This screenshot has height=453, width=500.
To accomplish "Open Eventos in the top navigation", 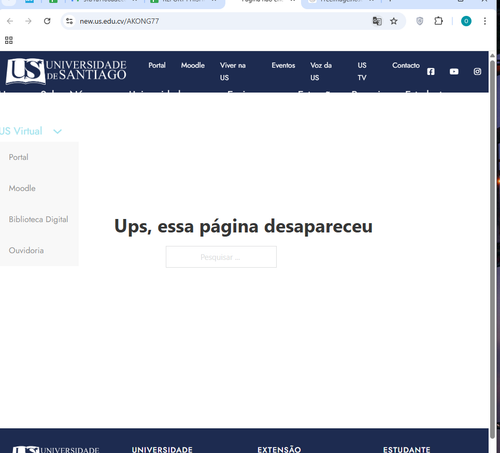I will [283, 65].
